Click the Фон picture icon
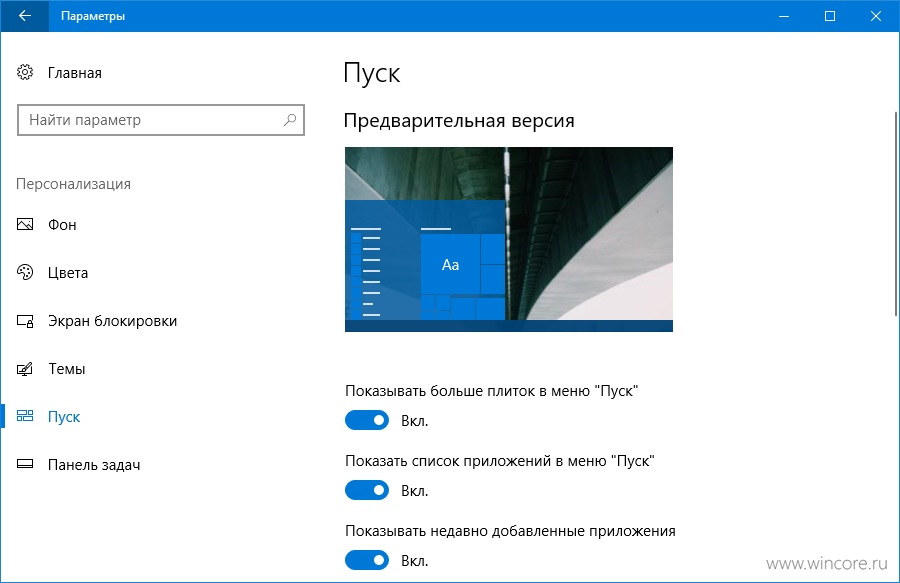The width and height of the screenshot is (900, 583). (x=25, y=224)
